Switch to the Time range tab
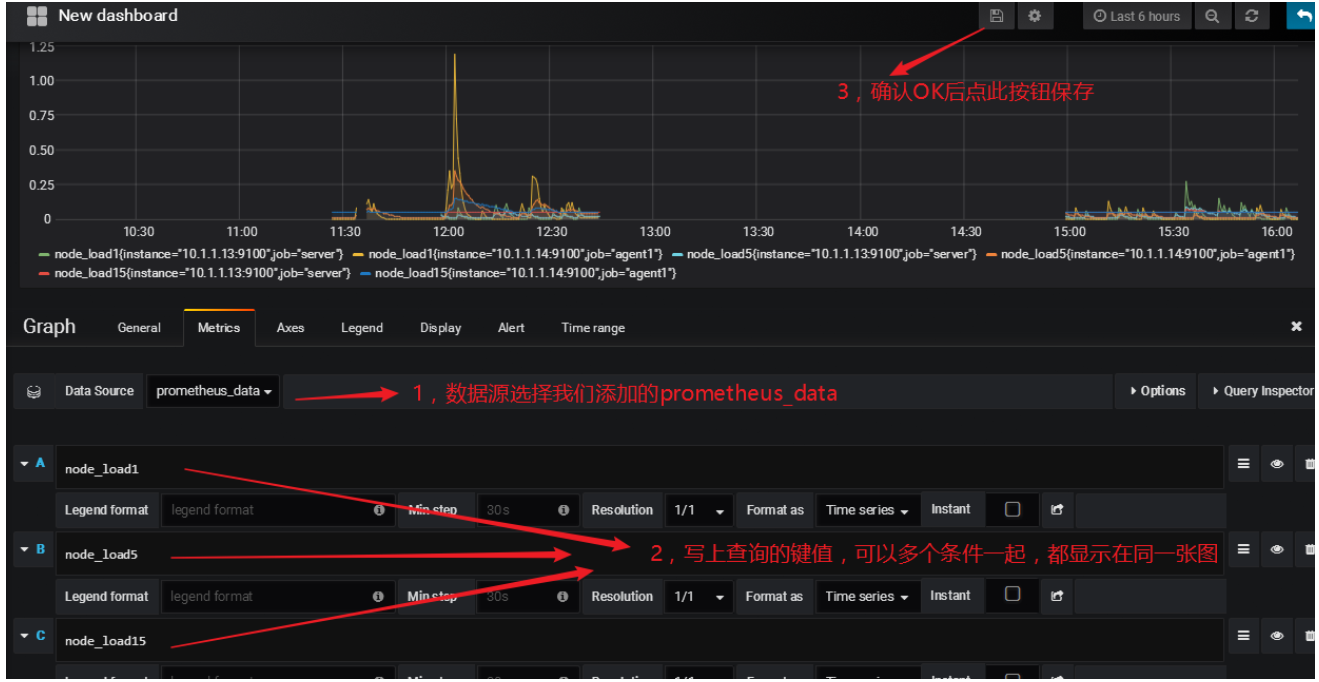The image size is (1319, 682). click(593, 328)
